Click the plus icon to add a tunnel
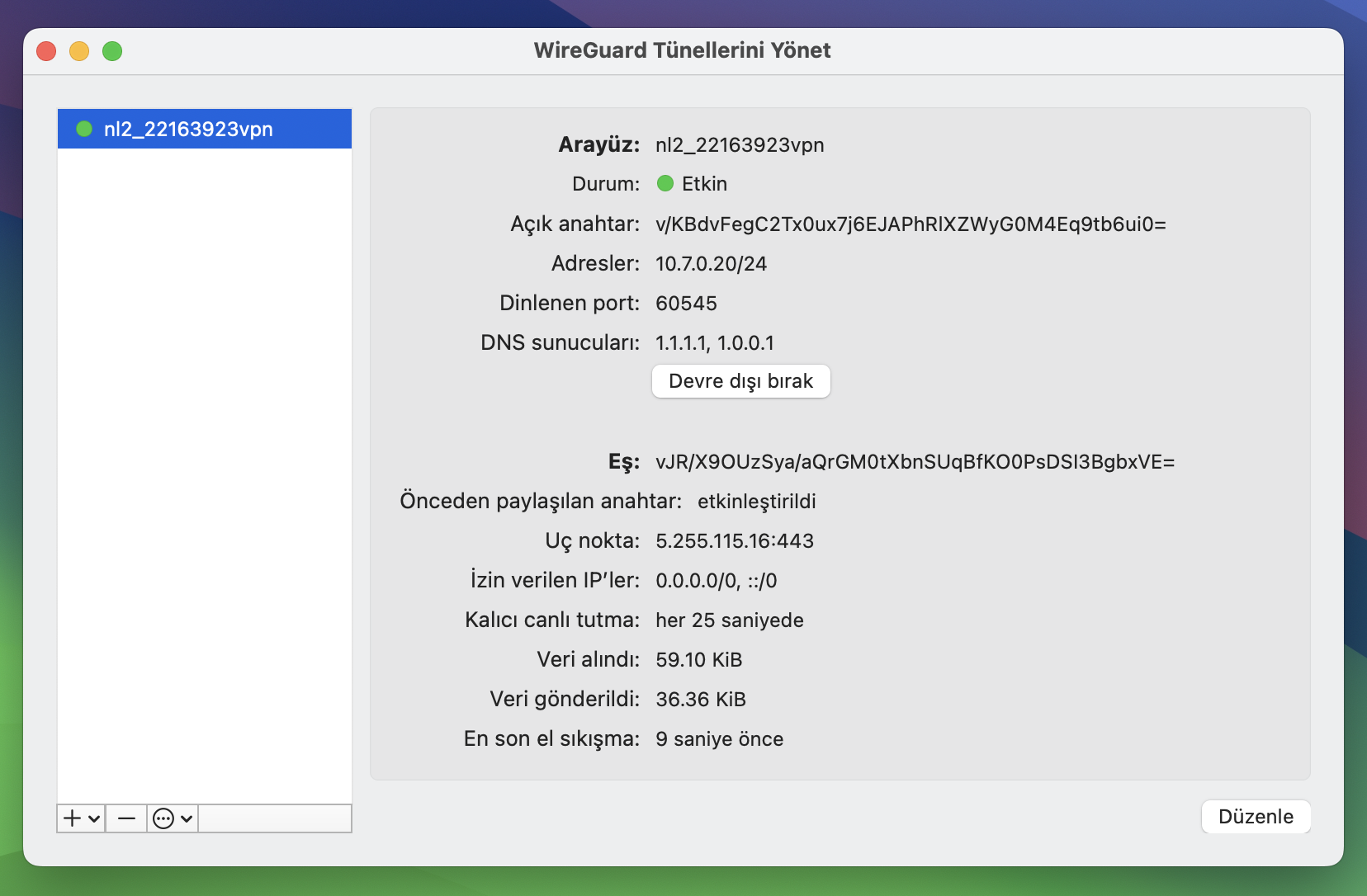This screenshot has height=896, width=1367. click(x=73, y=818)
